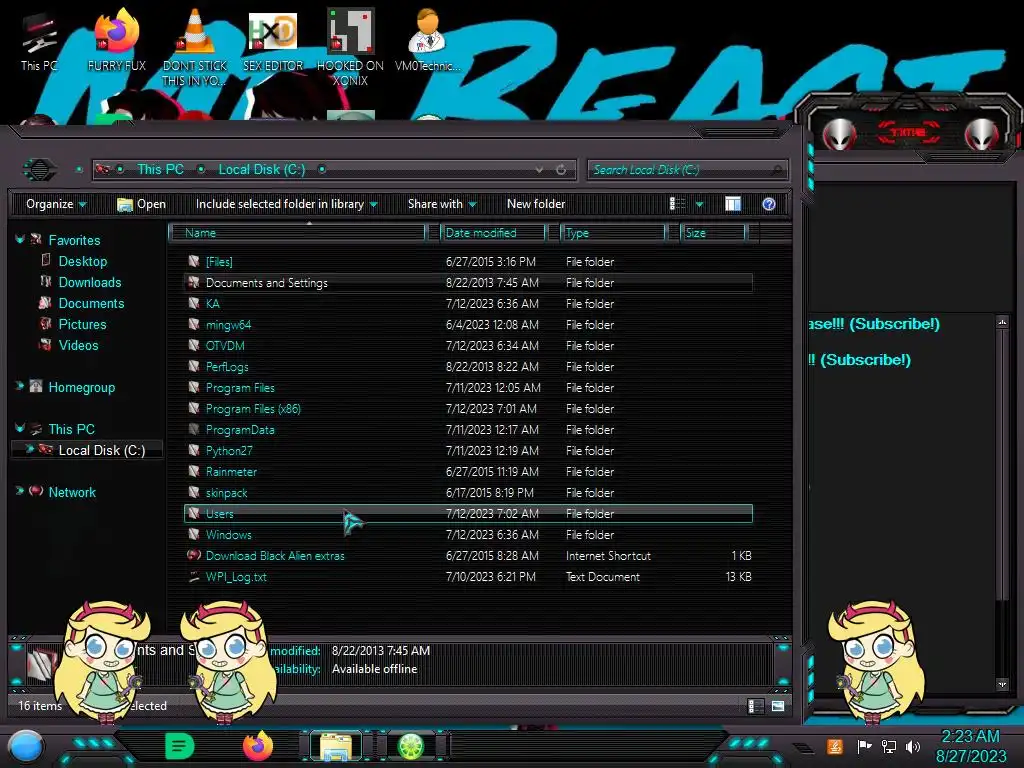This screenshot has height=768, width=1024.
Task: Select the WPI_Log.txt file
Action: [468, 577]
